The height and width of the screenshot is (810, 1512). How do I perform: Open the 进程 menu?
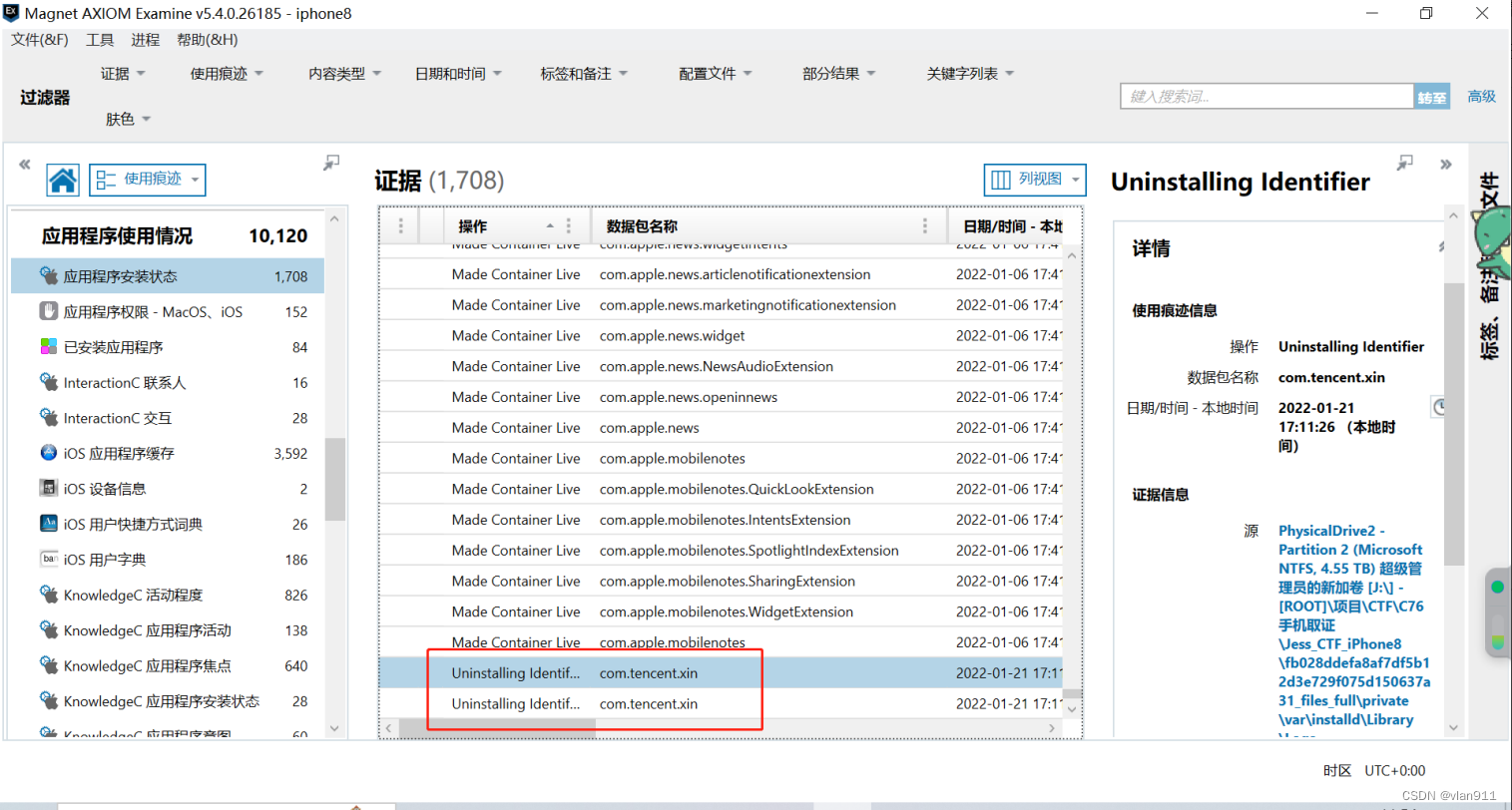145,40
